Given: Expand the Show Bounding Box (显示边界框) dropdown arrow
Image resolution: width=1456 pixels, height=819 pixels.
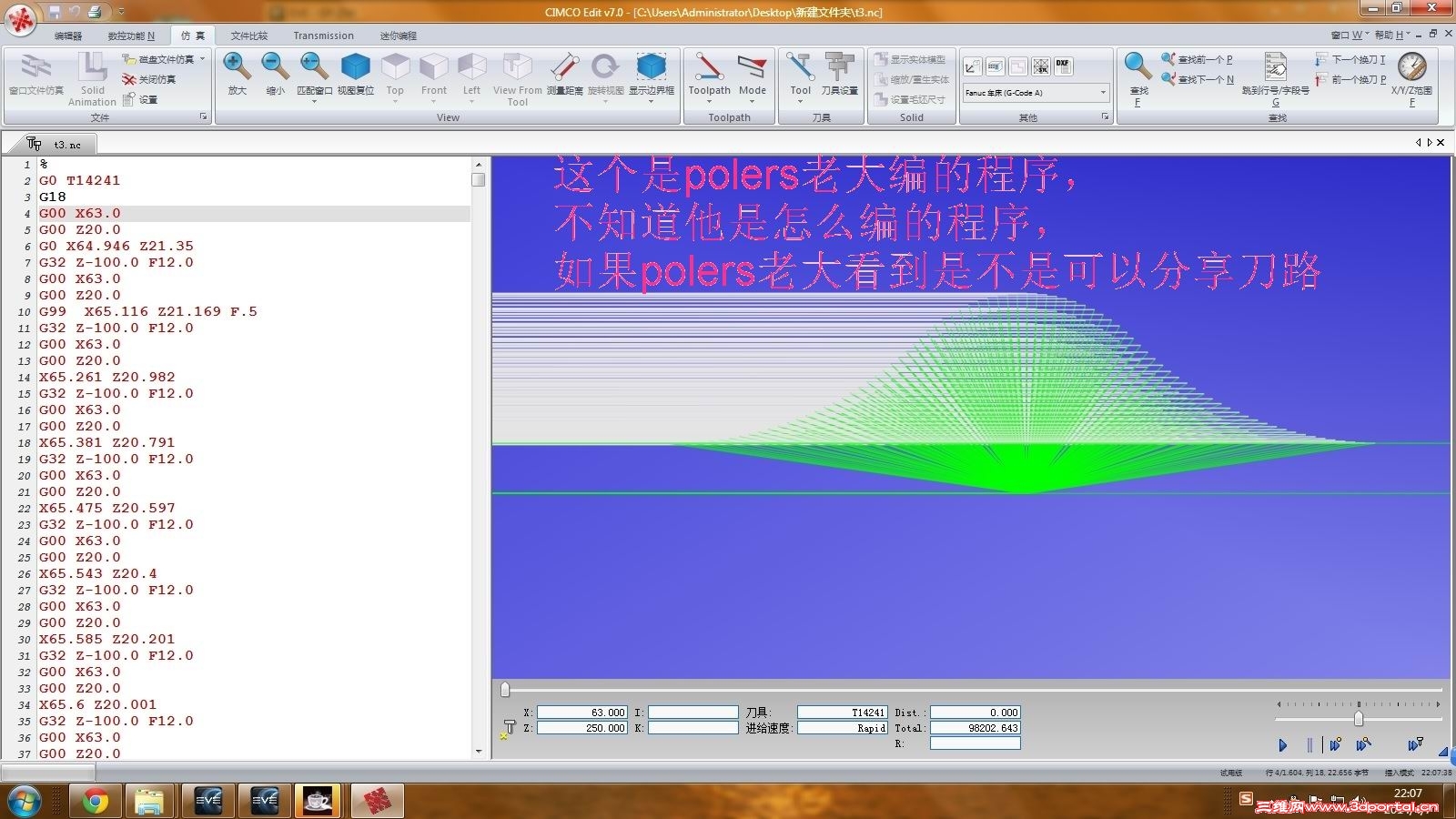Looking at the screenshot, I should pos(652,101).
